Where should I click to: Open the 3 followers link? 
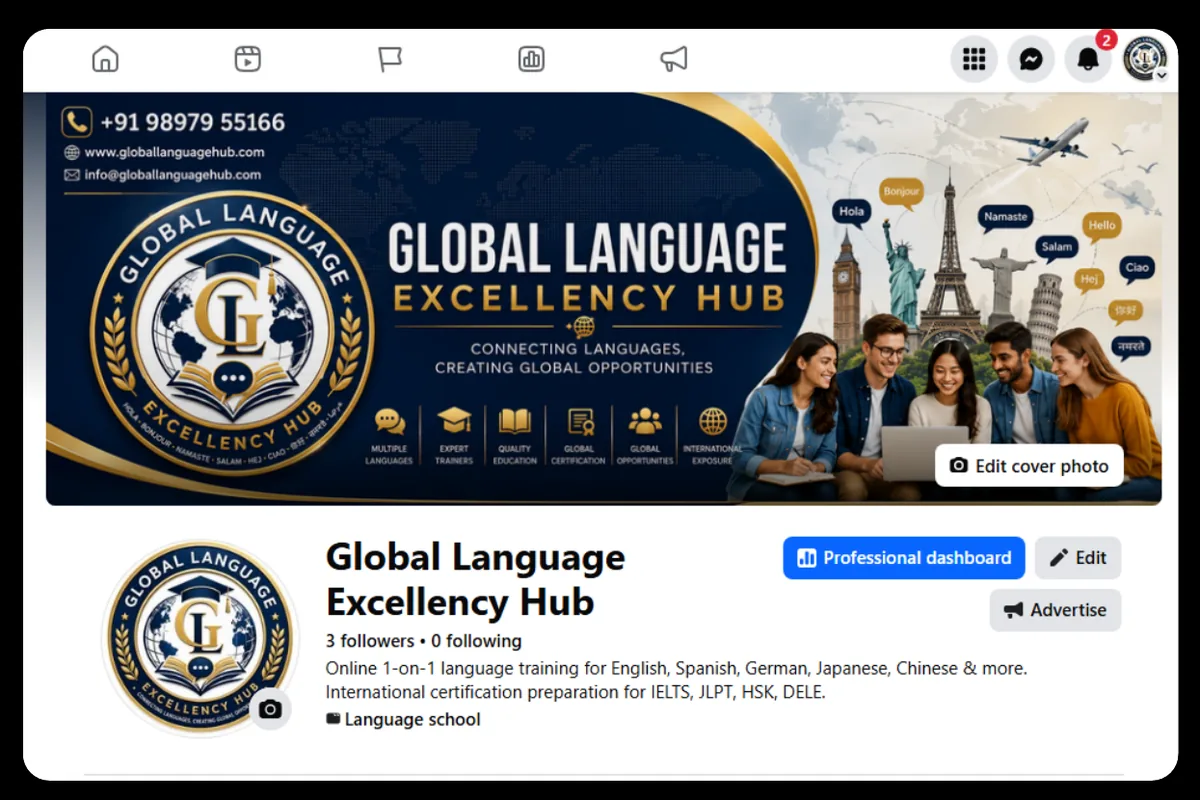point(370,641)
